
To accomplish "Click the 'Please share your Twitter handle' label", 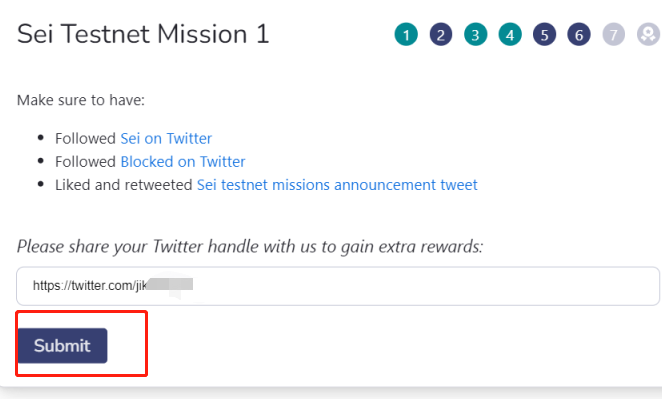I will [250, 247].
